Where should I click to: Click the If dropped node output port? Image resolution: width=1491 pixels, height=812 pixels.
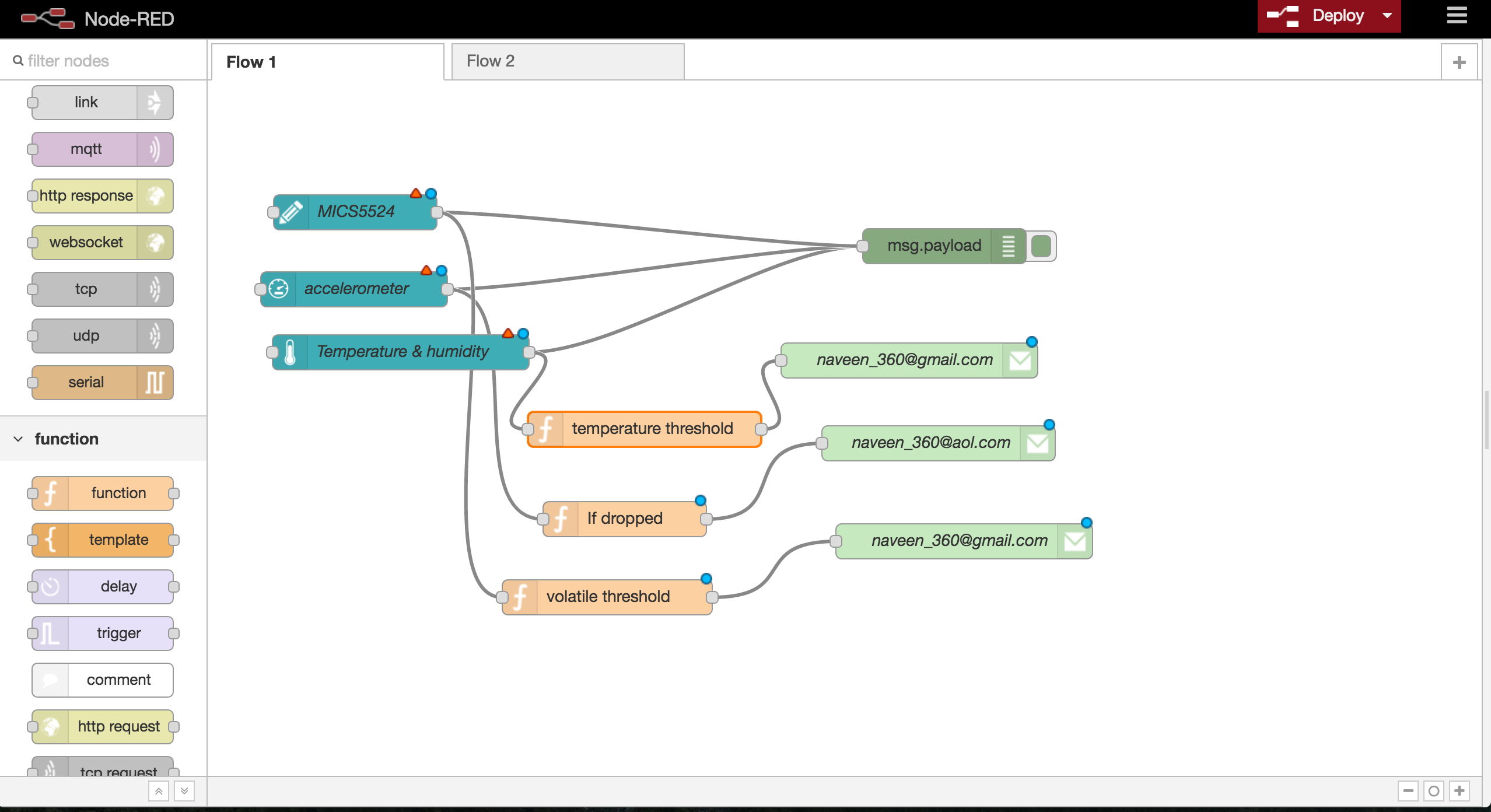click(706, 519)
